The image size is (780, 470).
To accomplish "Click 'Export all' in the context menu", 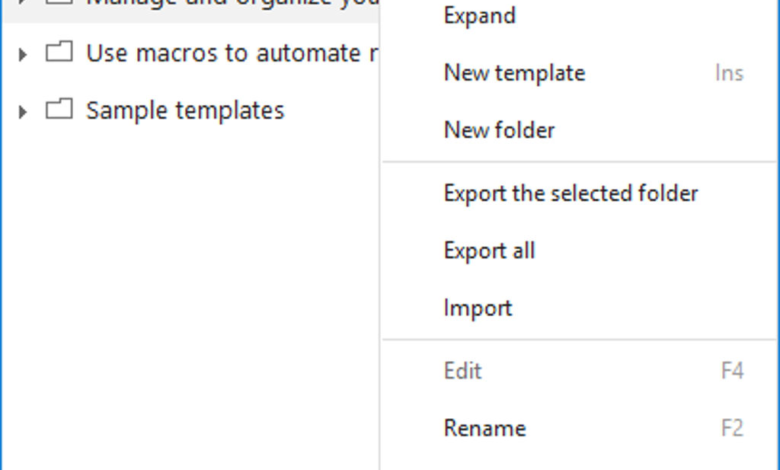I will tap(489, 250).
